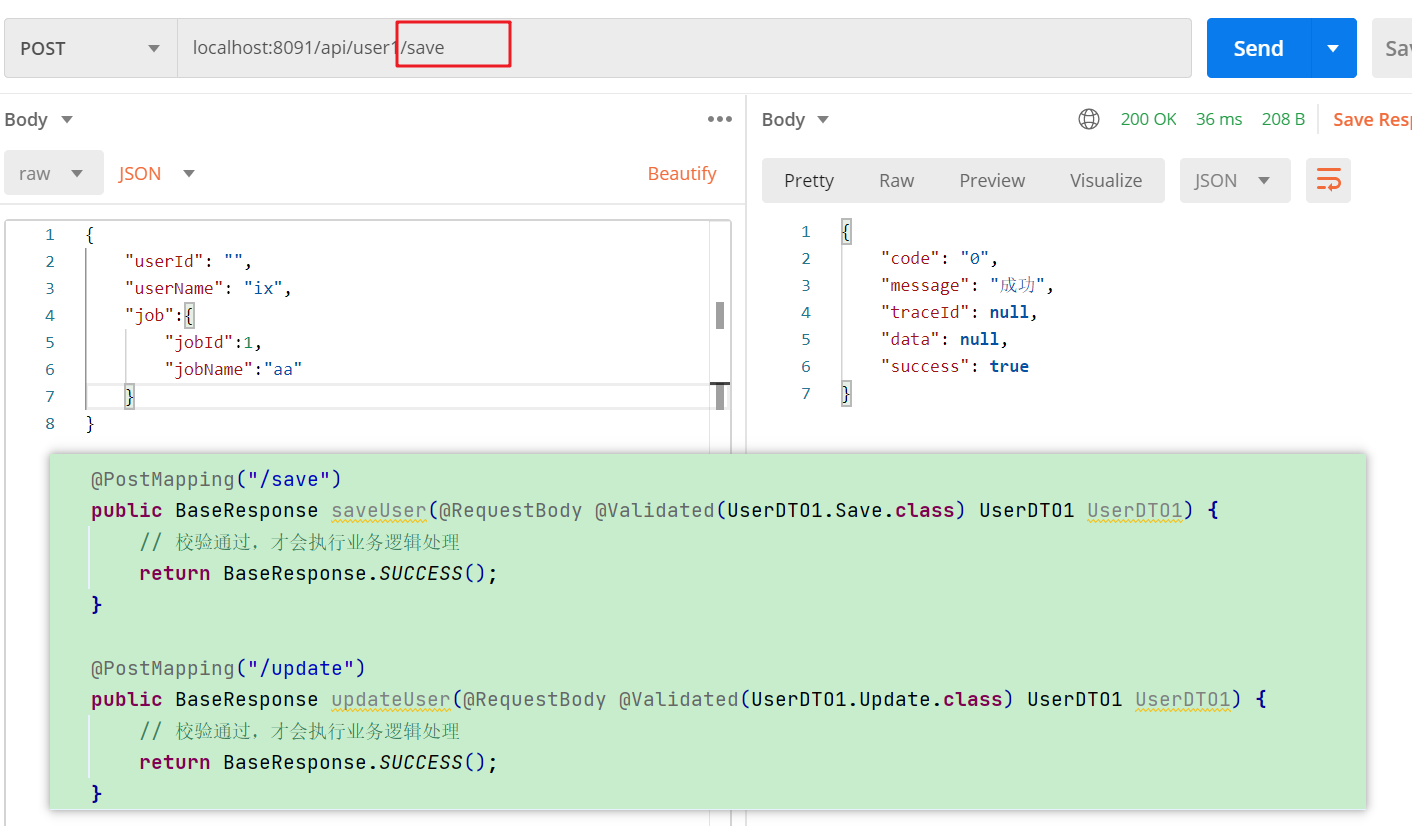This screenshot has height=826, width=1412.
Task: Click the "userName" key in the request body
Action: tap(175, 288)
